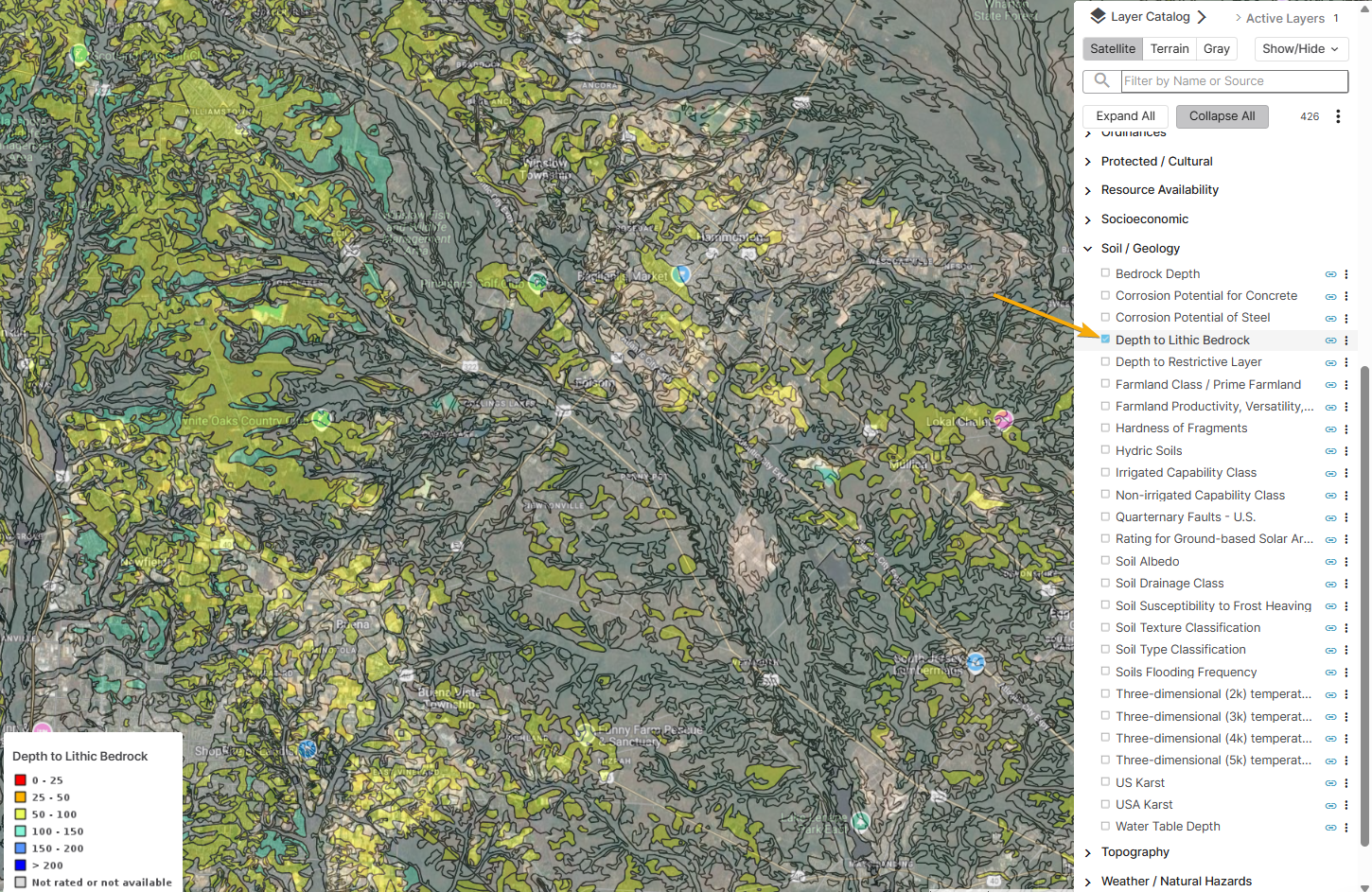
Task: Switch basemap to the Terrain tab
Action: point(1169,48)
